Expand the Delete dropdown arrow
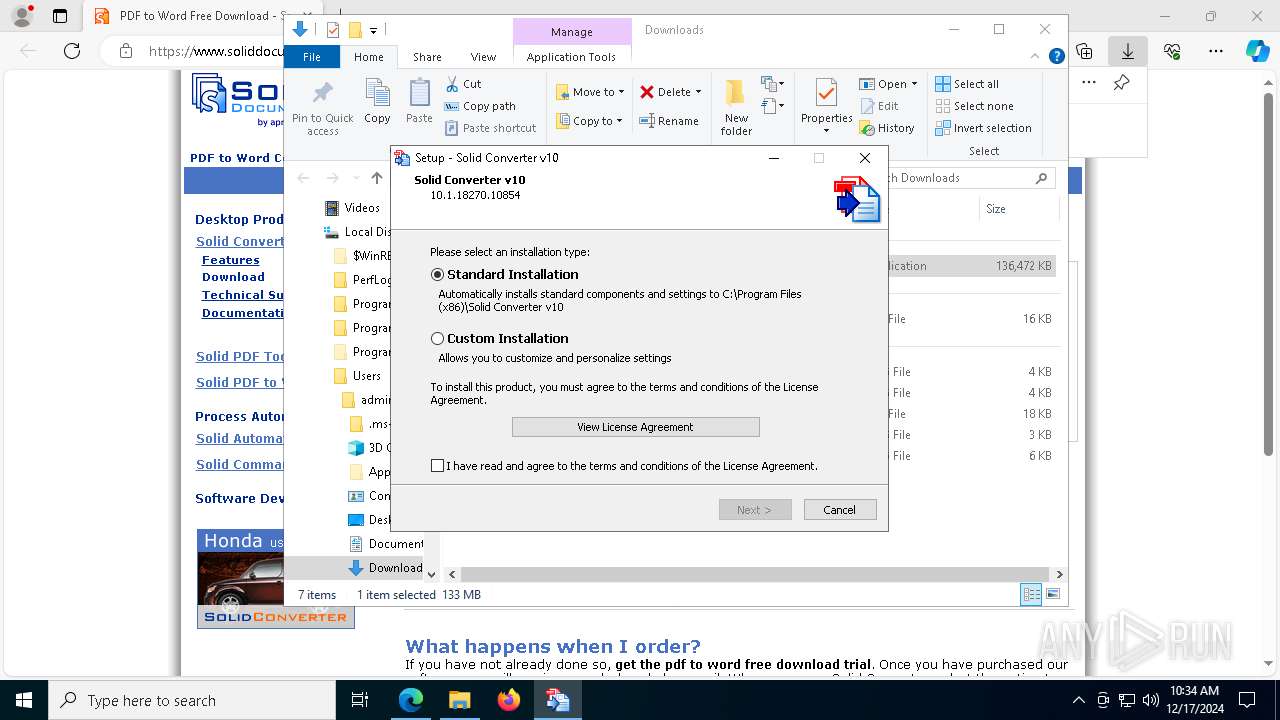The width and height of the screenshot is (1280, 720). coord(698,92)
